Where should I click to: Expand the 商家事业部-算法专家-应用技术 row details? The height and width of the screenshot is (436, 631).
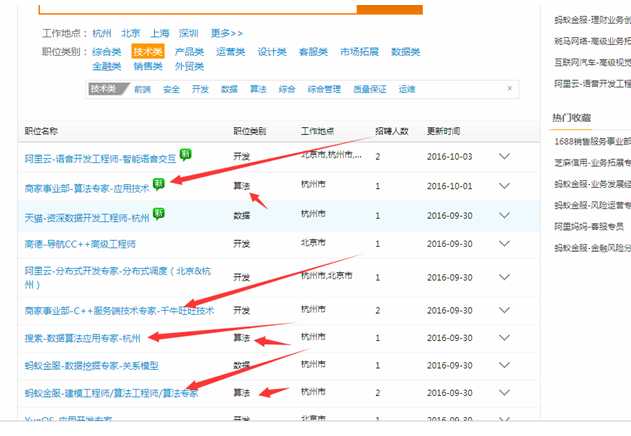coord(504,186)
